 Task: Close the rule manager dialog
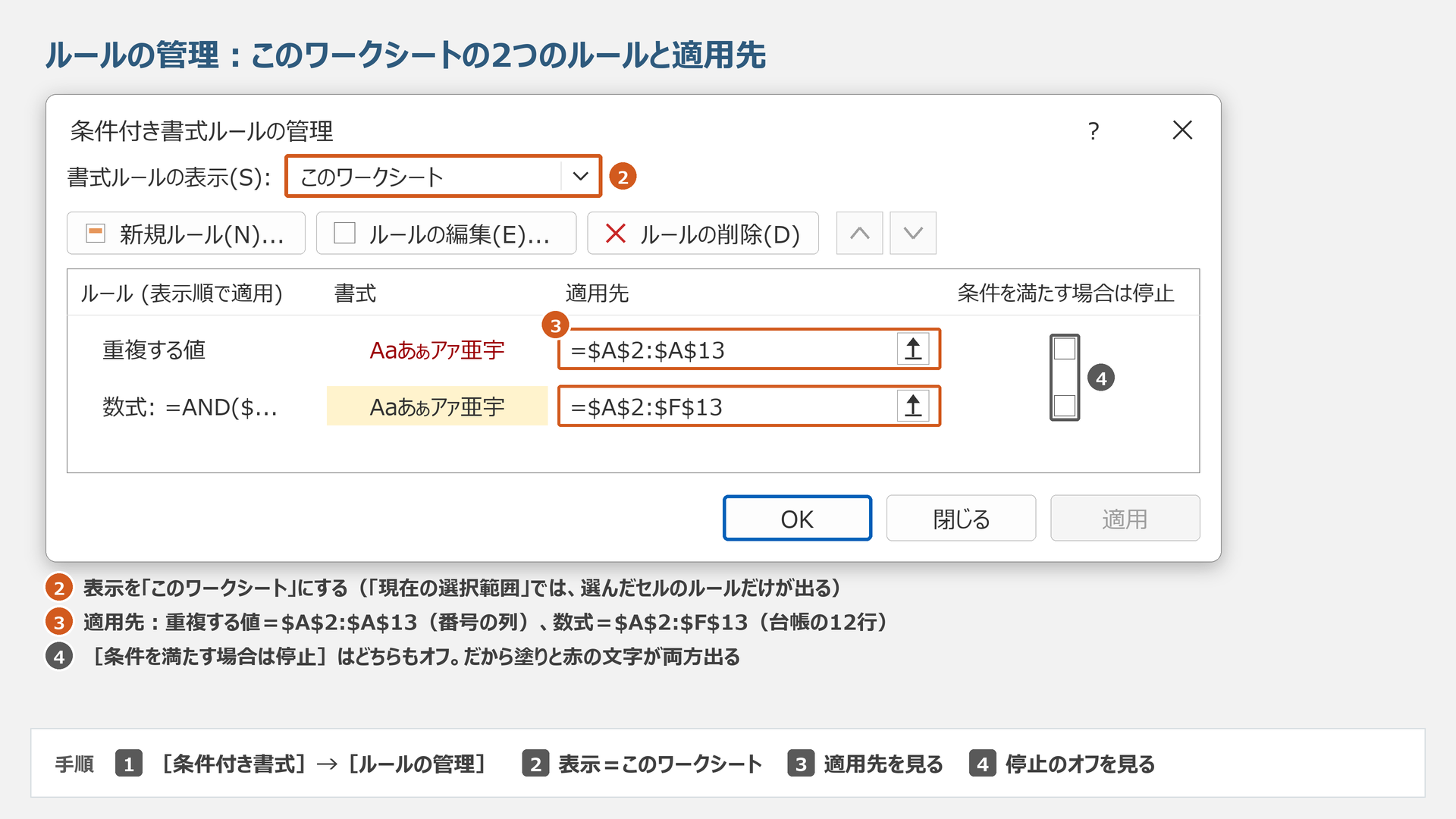[x=1182, y=130]
